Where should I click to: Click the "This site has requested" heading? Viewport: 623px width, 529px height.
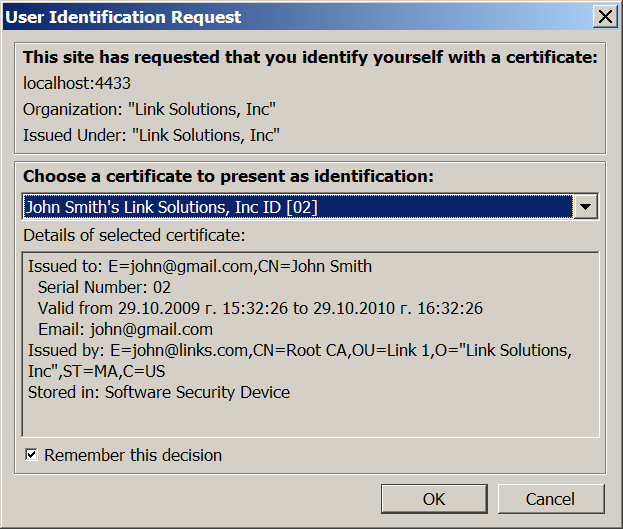(310, 57)
